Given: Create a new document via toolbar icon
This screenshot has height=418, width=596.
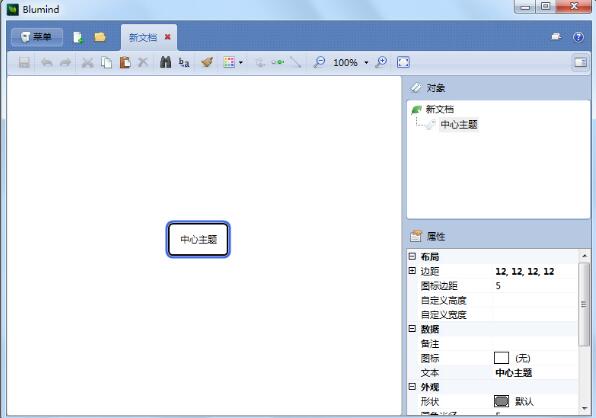Looking at the screenshot, I should (78, 37).
